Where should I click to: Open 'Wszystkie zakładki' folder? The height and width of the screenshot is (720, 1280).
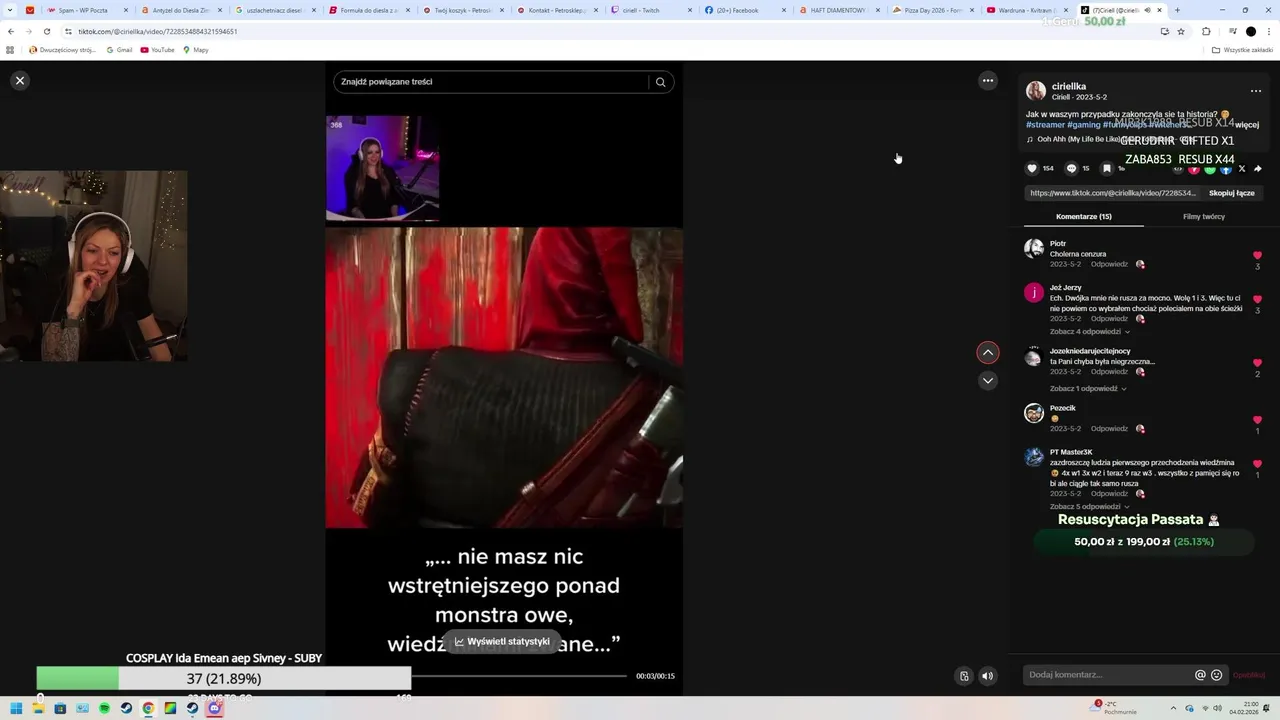(x=1243, y=49)
